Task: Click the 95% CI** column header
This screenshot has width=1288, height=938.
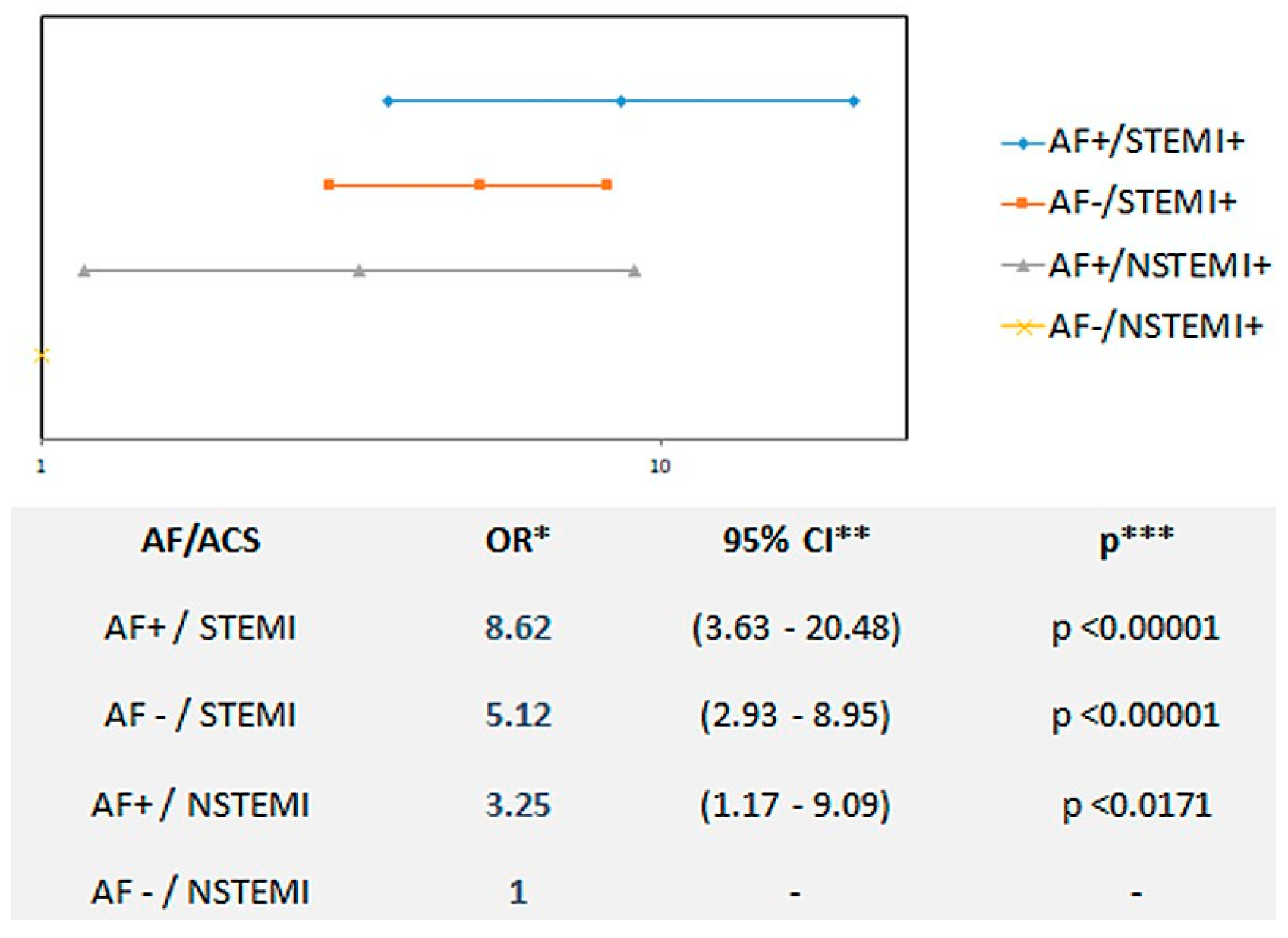Action: coord(795,540)
